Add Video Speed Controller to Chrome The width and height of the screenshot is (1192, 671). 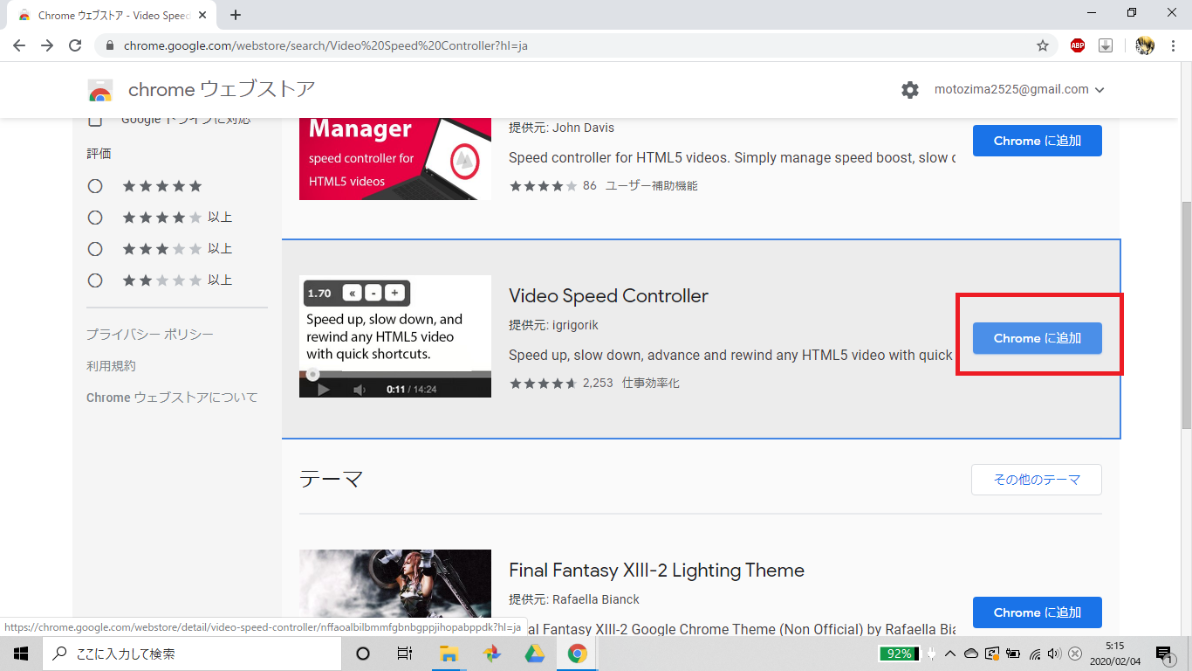pyautogui.click(x=1037, y=338)
